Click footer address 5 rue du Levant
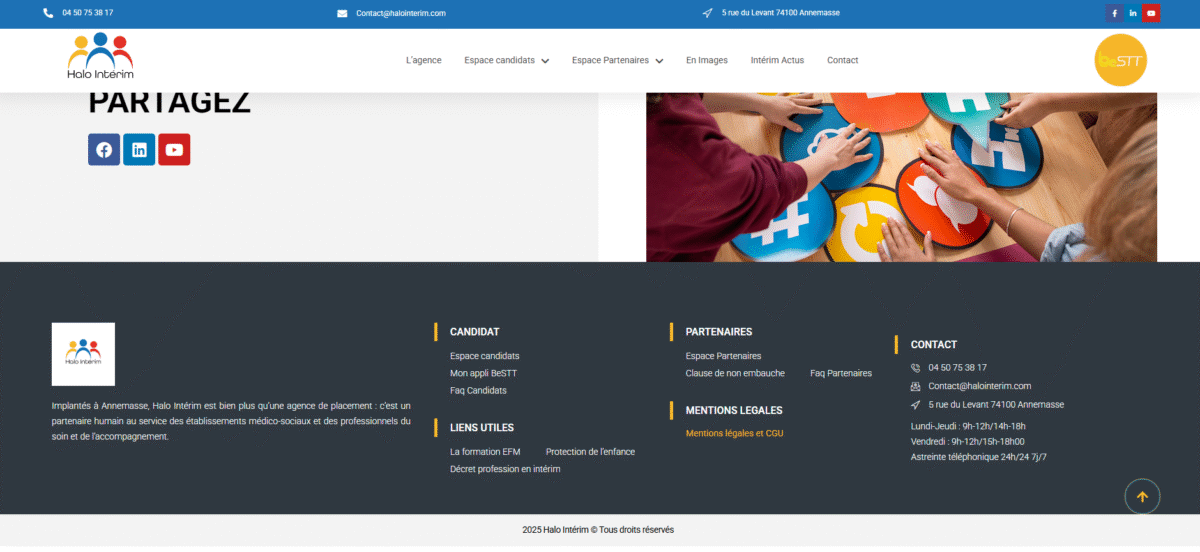 click(996, 405)
